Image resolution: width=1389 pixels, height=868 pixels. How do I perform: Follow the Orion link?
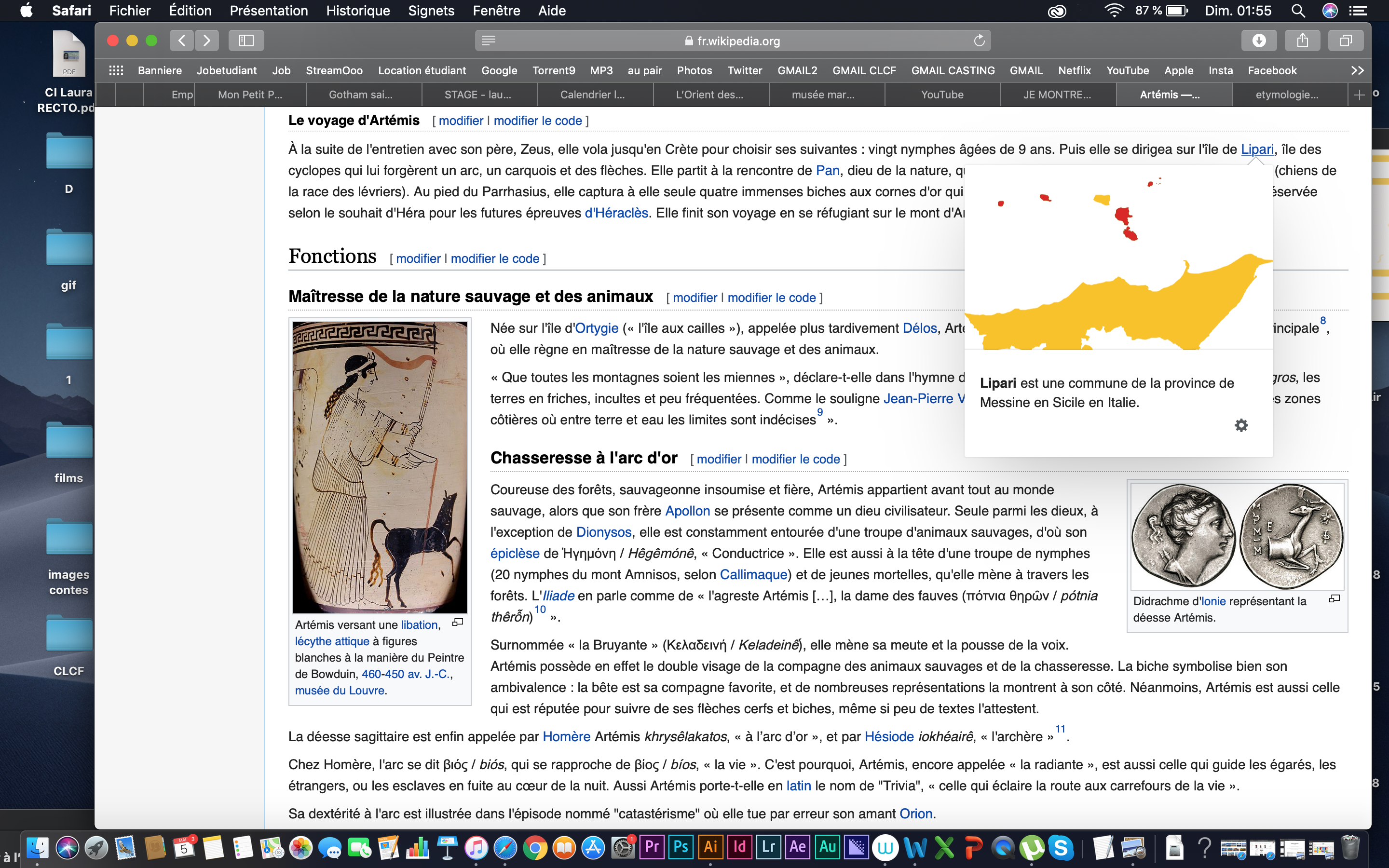click(x=915, y=814)
